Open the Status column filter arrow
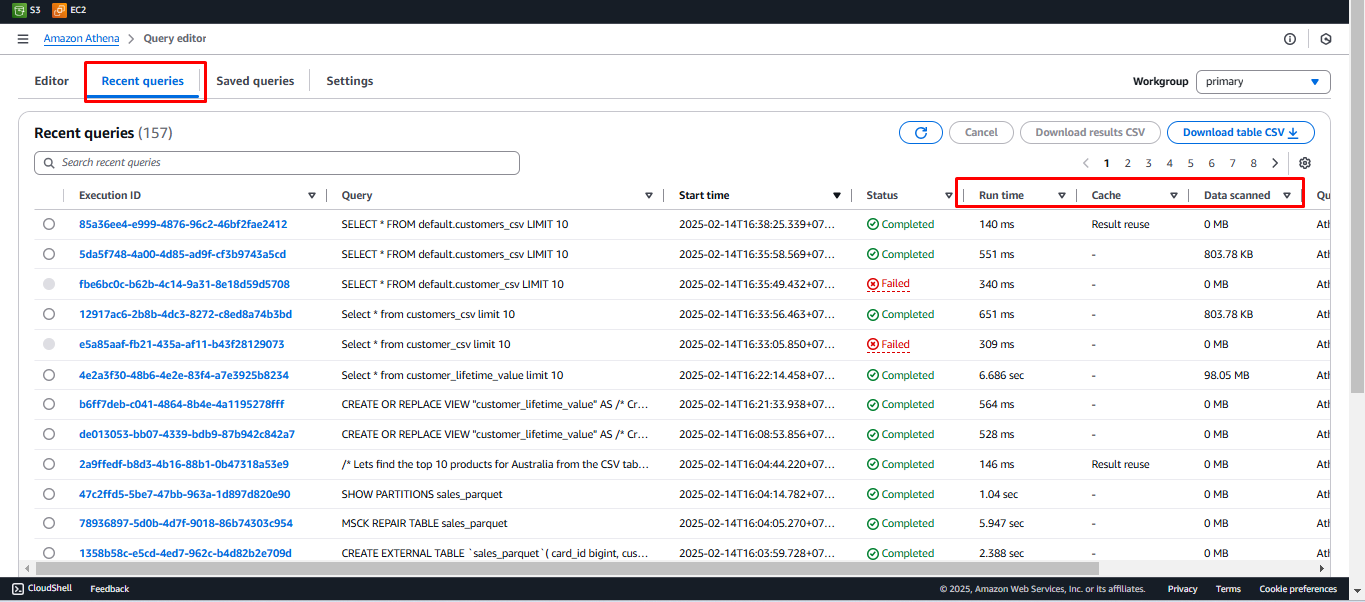Screen dimensions: 1365x602 [948, 196]
